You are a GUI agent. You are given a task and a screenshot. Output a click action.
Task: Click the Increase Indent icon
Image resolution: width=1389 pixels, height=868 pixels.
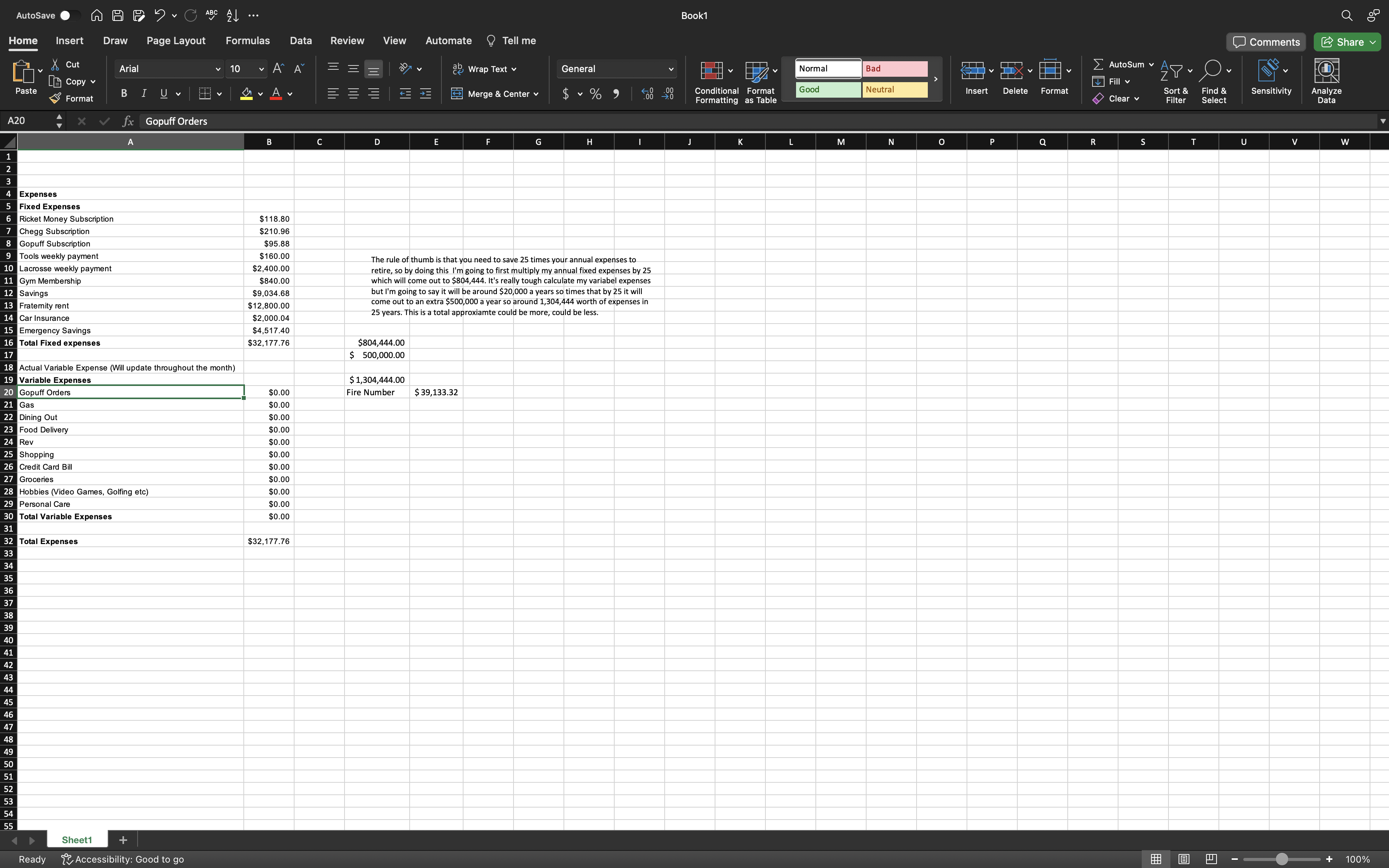(x=425, y=93)
